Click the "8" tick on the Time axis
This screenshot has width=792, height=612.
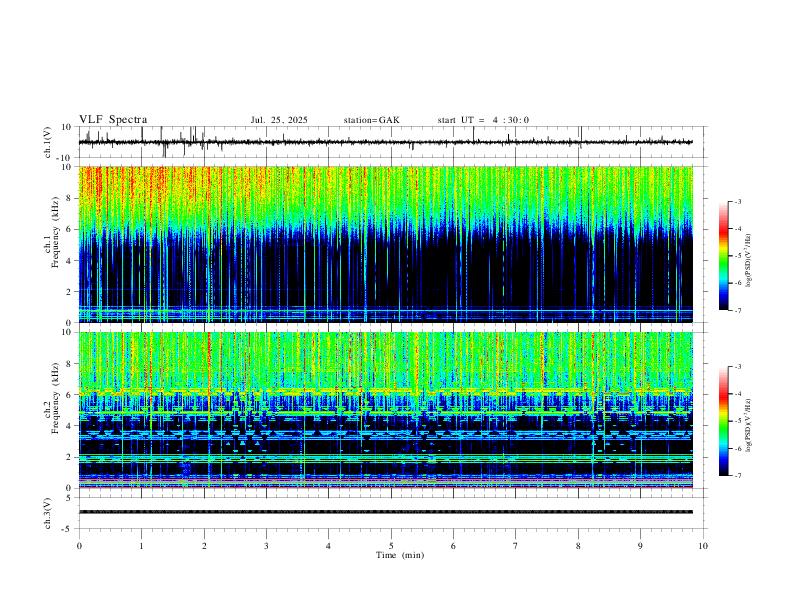[578, 546]
